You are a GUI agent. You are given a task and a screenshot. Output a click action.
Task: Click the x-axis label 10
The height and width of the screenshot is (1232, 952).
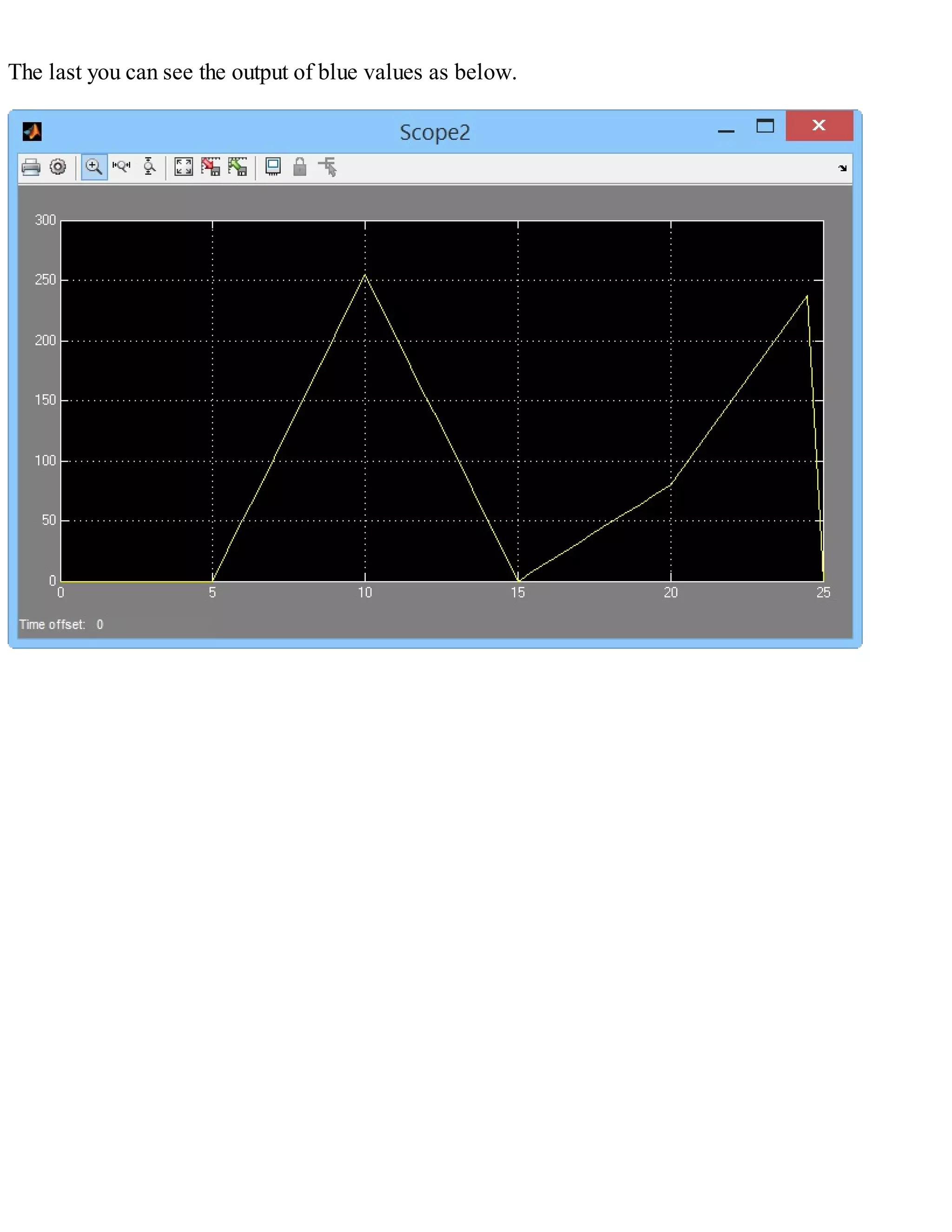pos(365,592)
